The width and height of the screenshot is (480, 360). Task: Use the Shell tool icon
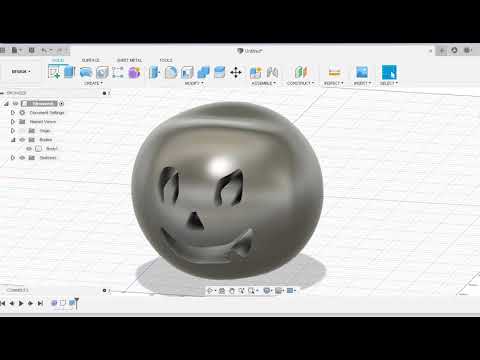coord(187,72)
